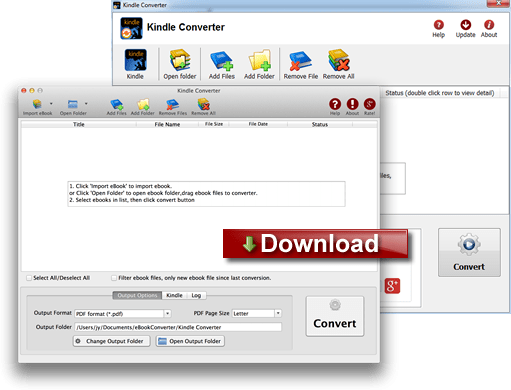Screen dimensions: 511x390
Task: Open Help in Mac window toolbar
Action: (335, 104)
